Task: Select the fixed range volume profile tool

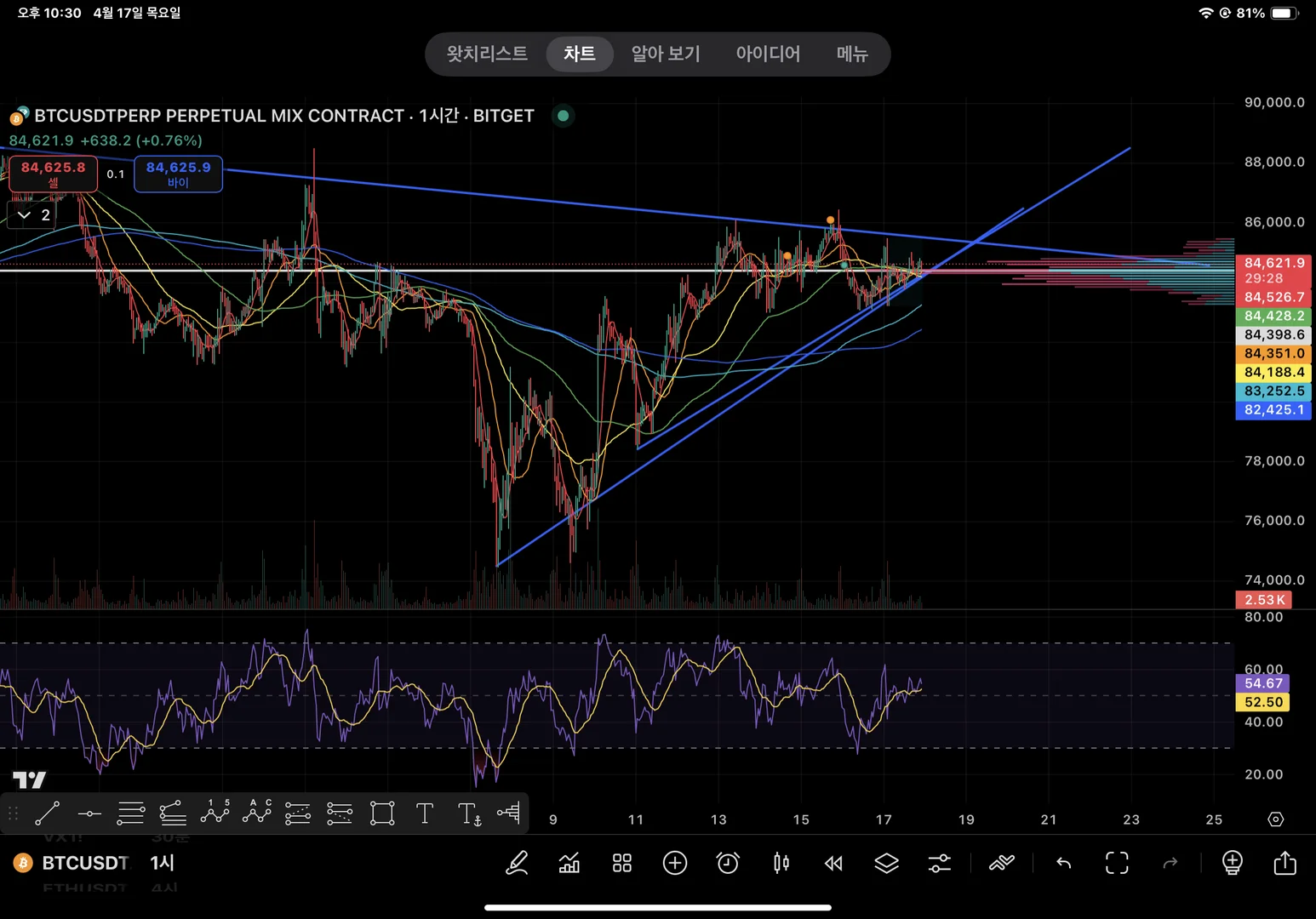Action: click(x=509, y=813)
